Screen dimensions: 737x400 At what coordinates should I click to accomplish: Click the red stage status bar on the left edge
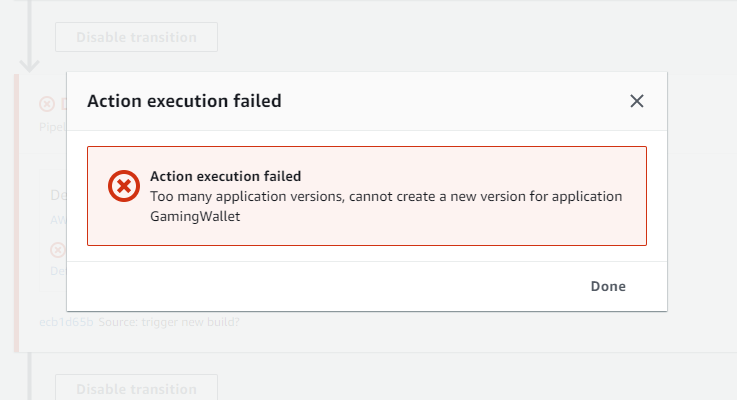click(x=16, y=213)
